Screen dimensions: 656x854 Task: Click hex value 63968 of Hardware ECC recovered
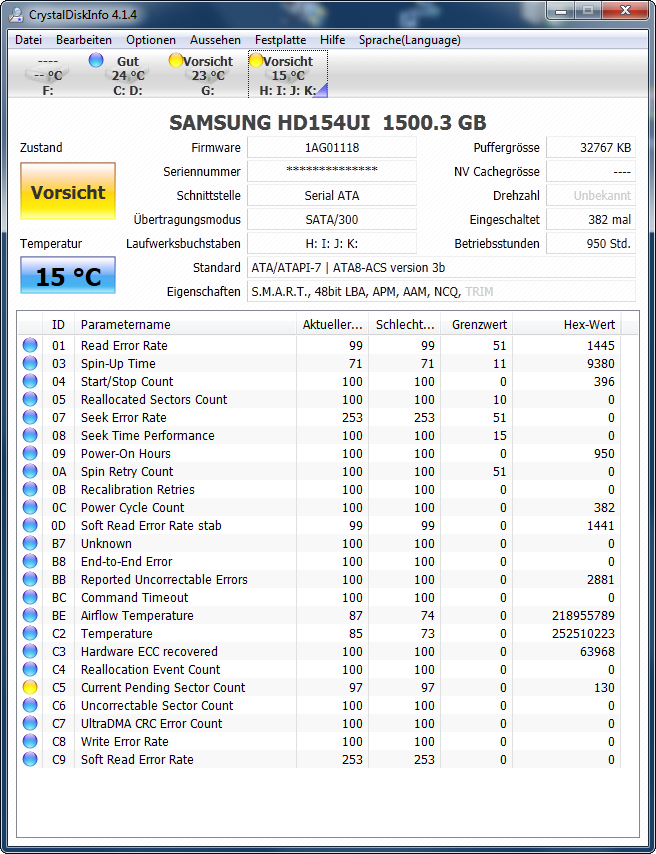[597, 651]
